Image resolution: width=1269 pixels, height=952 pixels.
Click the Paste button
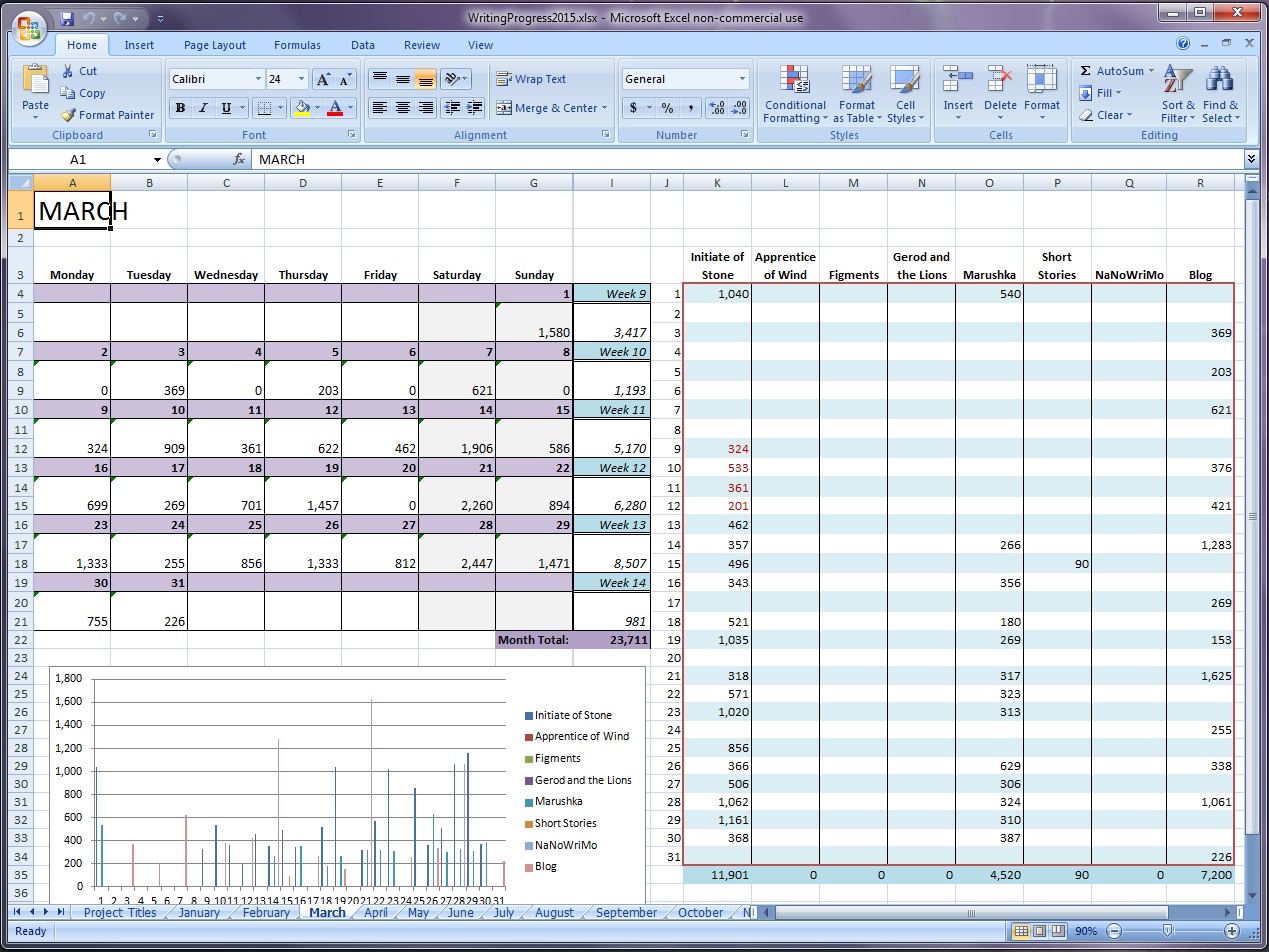pyautogui.click(x=35, y=90)
